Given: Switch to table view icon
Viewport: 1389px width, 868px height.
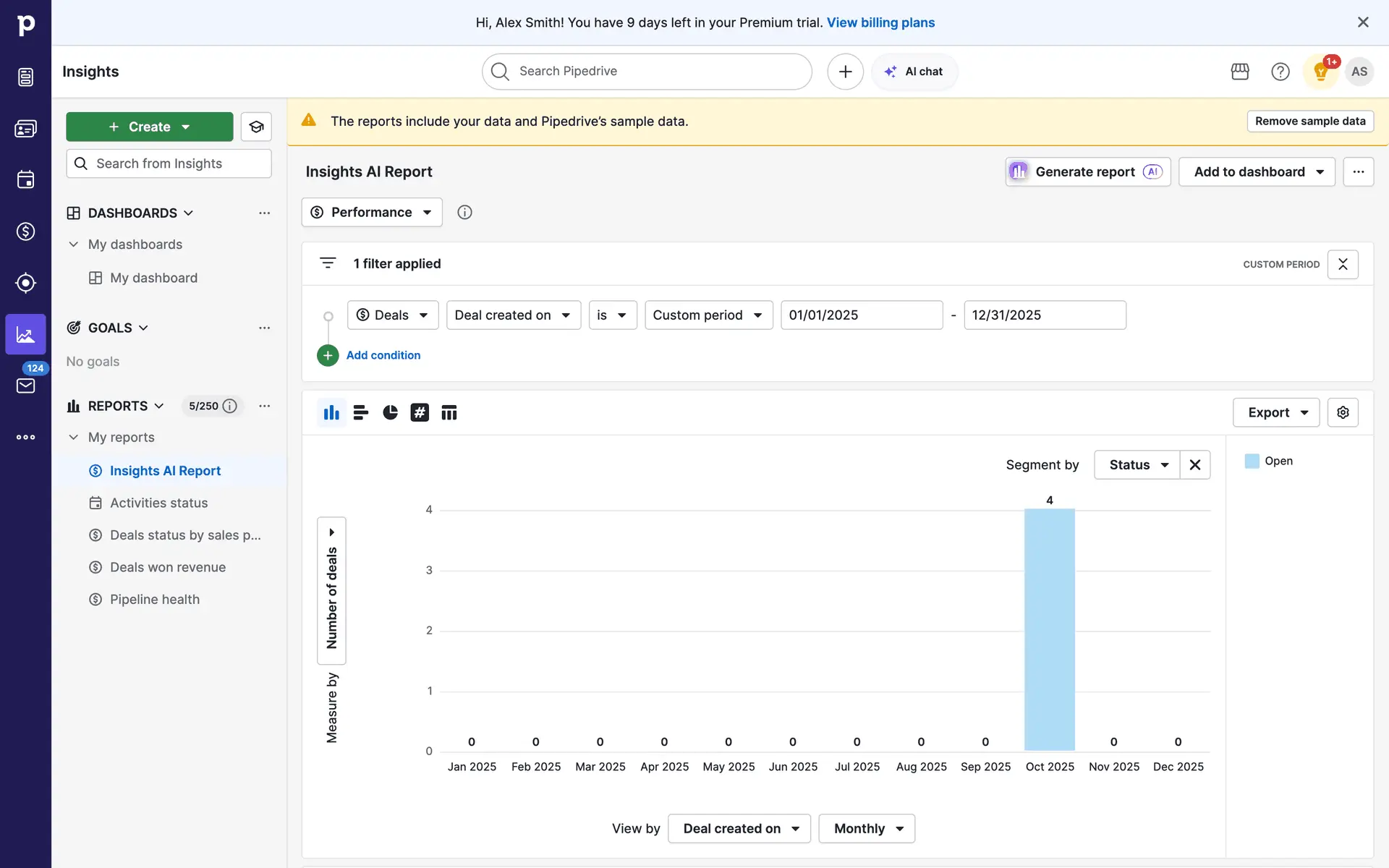Looking at the screenshot, I should (449, 412).
